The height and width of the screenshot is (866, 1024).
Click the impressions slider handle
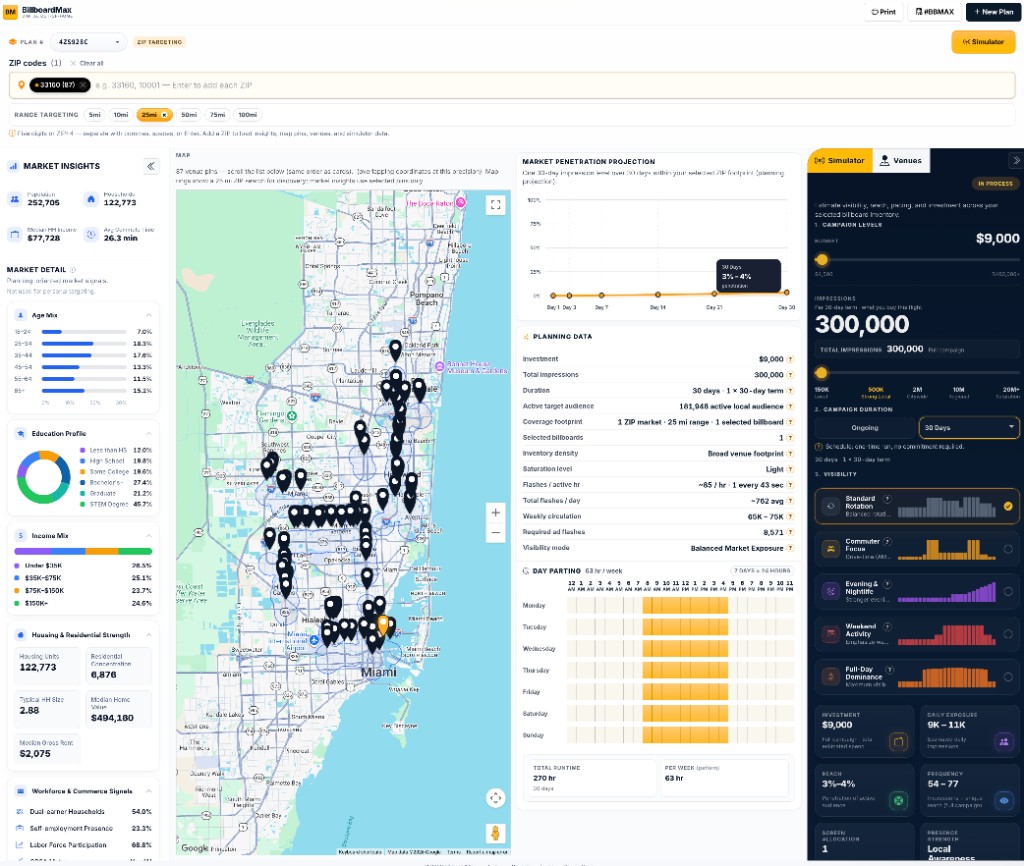coord(822,373)
